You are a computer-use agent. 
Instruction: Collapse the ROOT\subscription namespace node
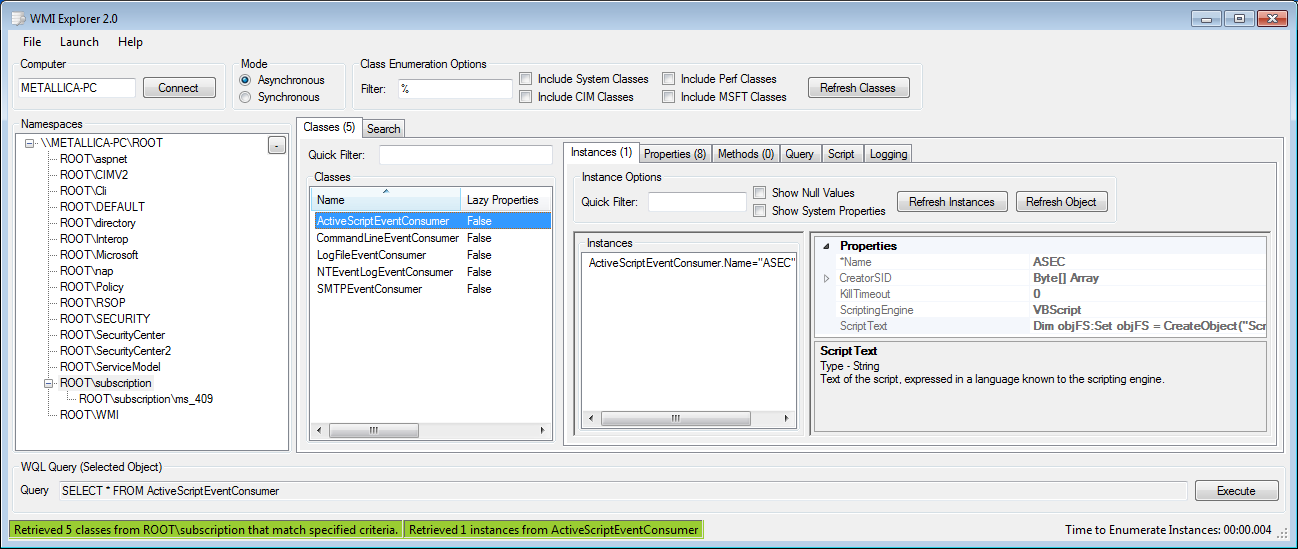tap(49, 383)
